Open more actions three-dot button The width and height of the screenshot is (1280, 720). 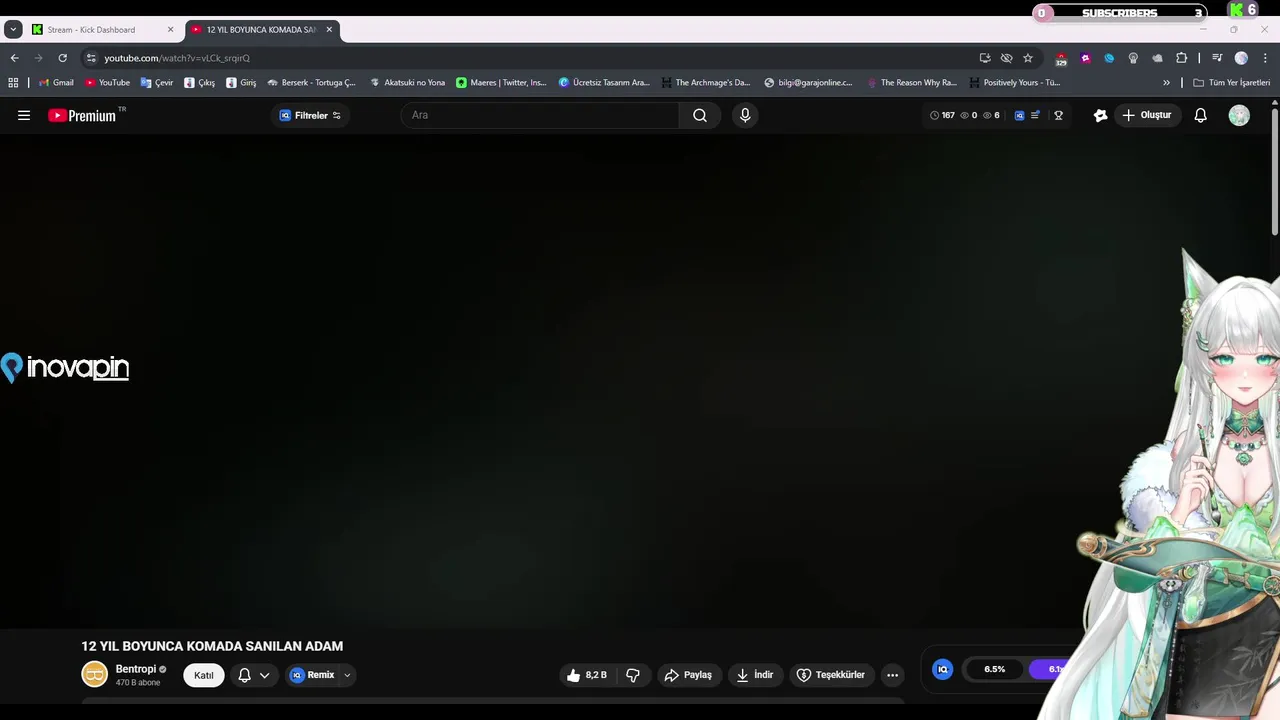point(893,675)
